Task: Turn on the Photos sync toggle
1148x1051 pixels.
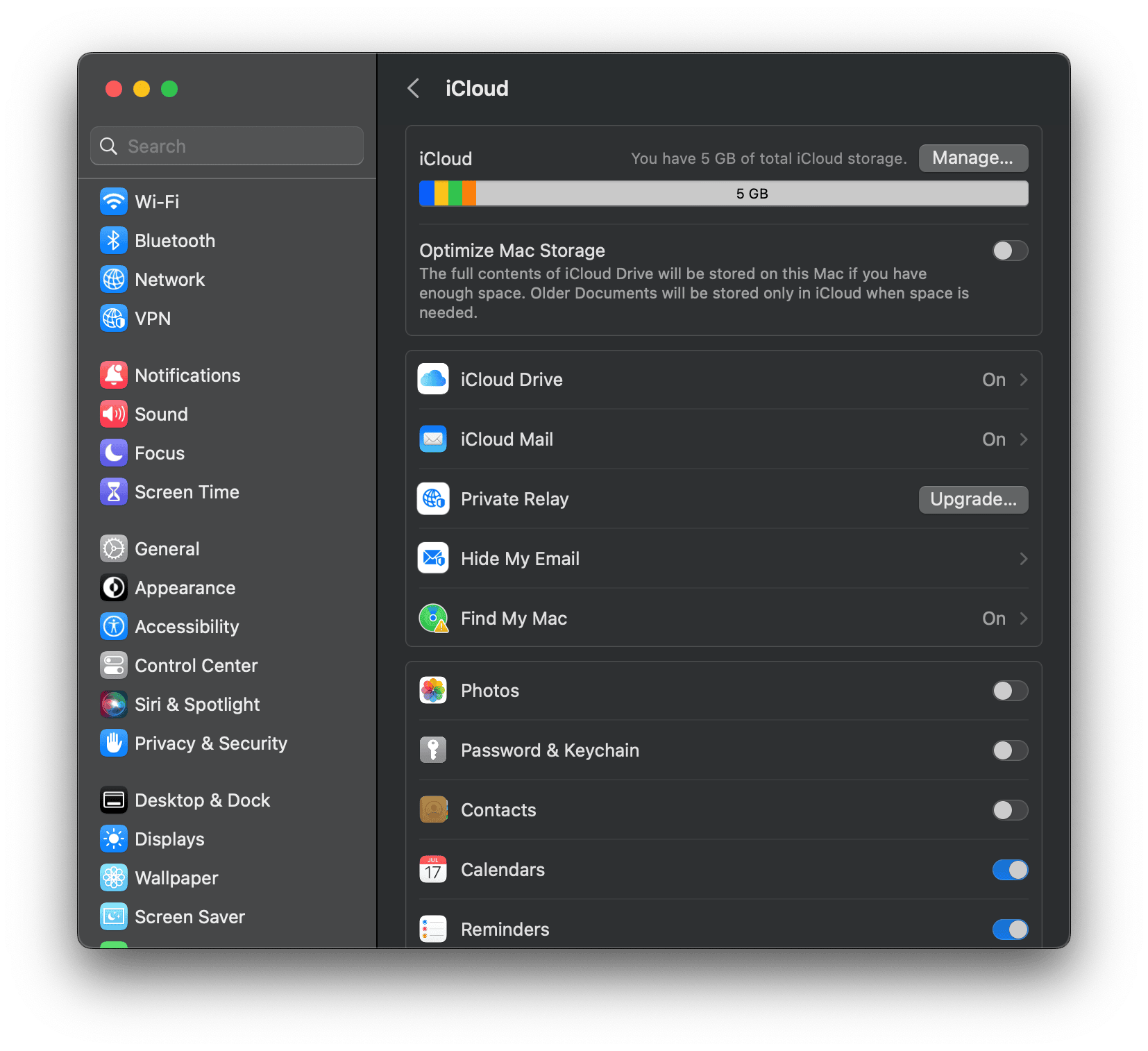Action: pos(1010,691)
